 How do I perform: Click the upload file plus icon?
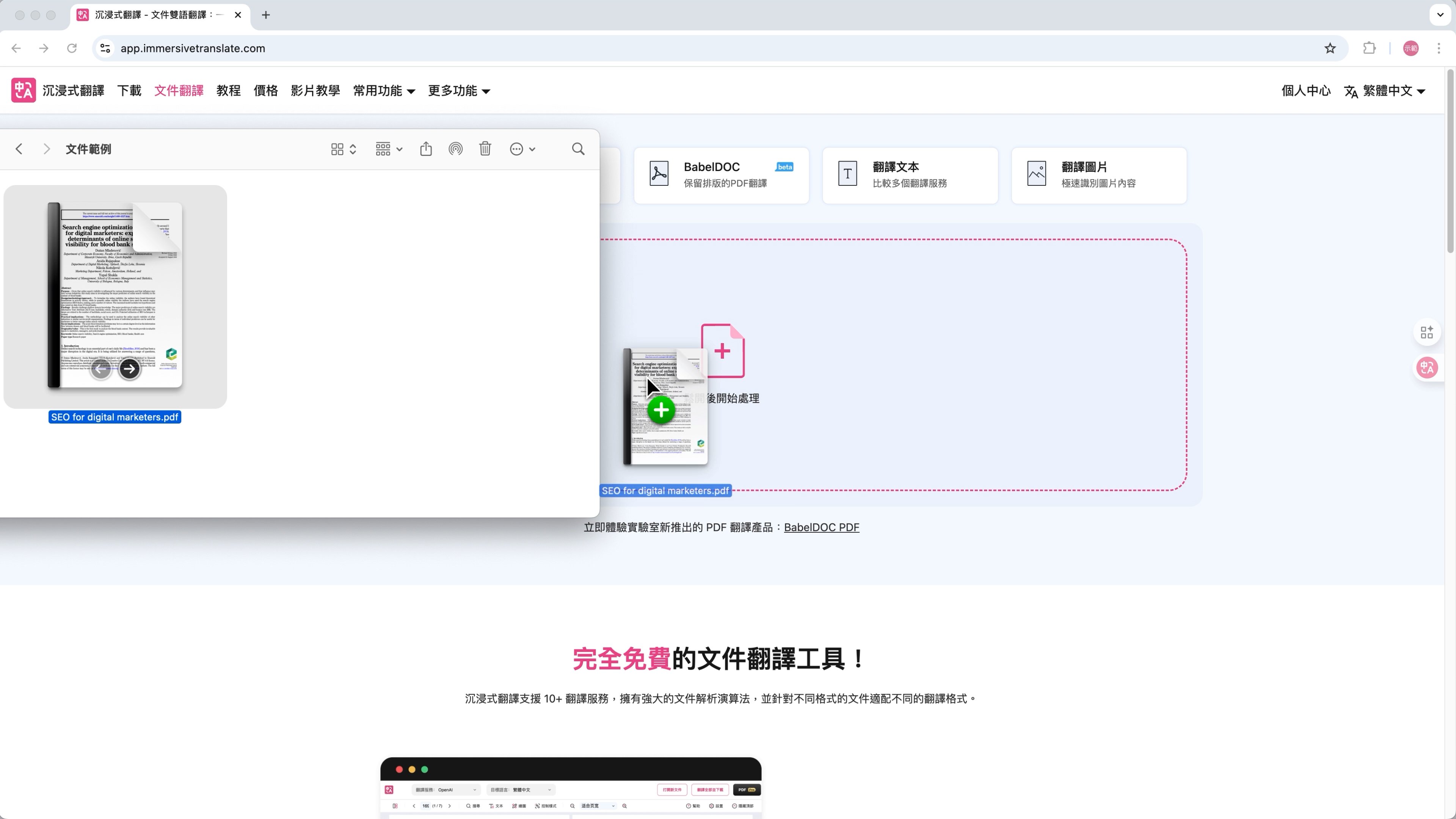click(x=723, y=351)
